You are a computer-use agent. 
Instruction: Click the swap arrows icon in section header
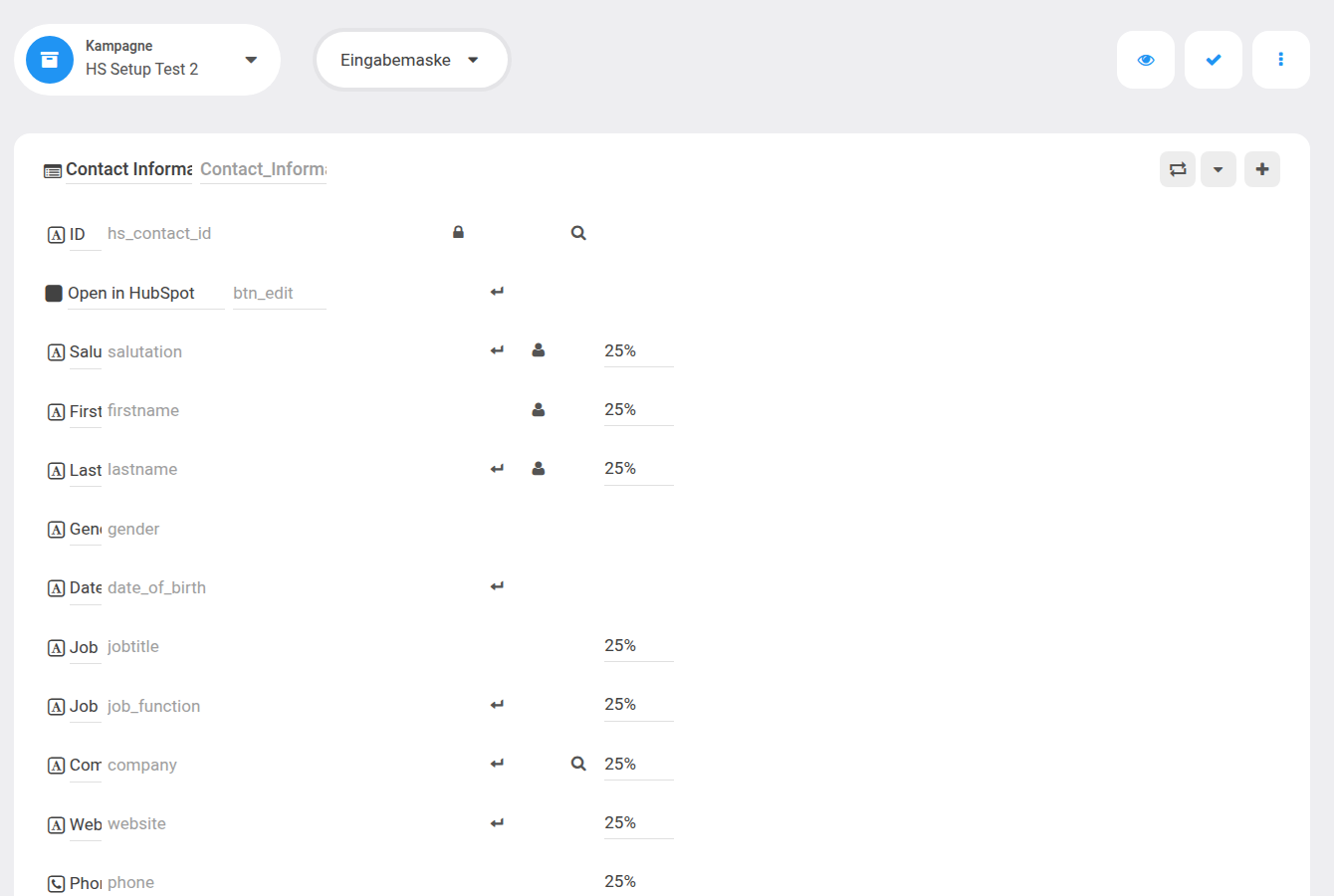tap(1178, 169)
